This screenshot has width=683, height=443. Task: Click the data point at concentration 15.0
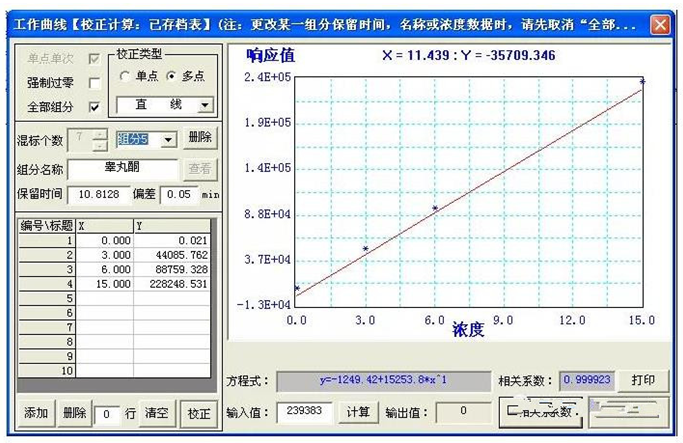point(642,82)
